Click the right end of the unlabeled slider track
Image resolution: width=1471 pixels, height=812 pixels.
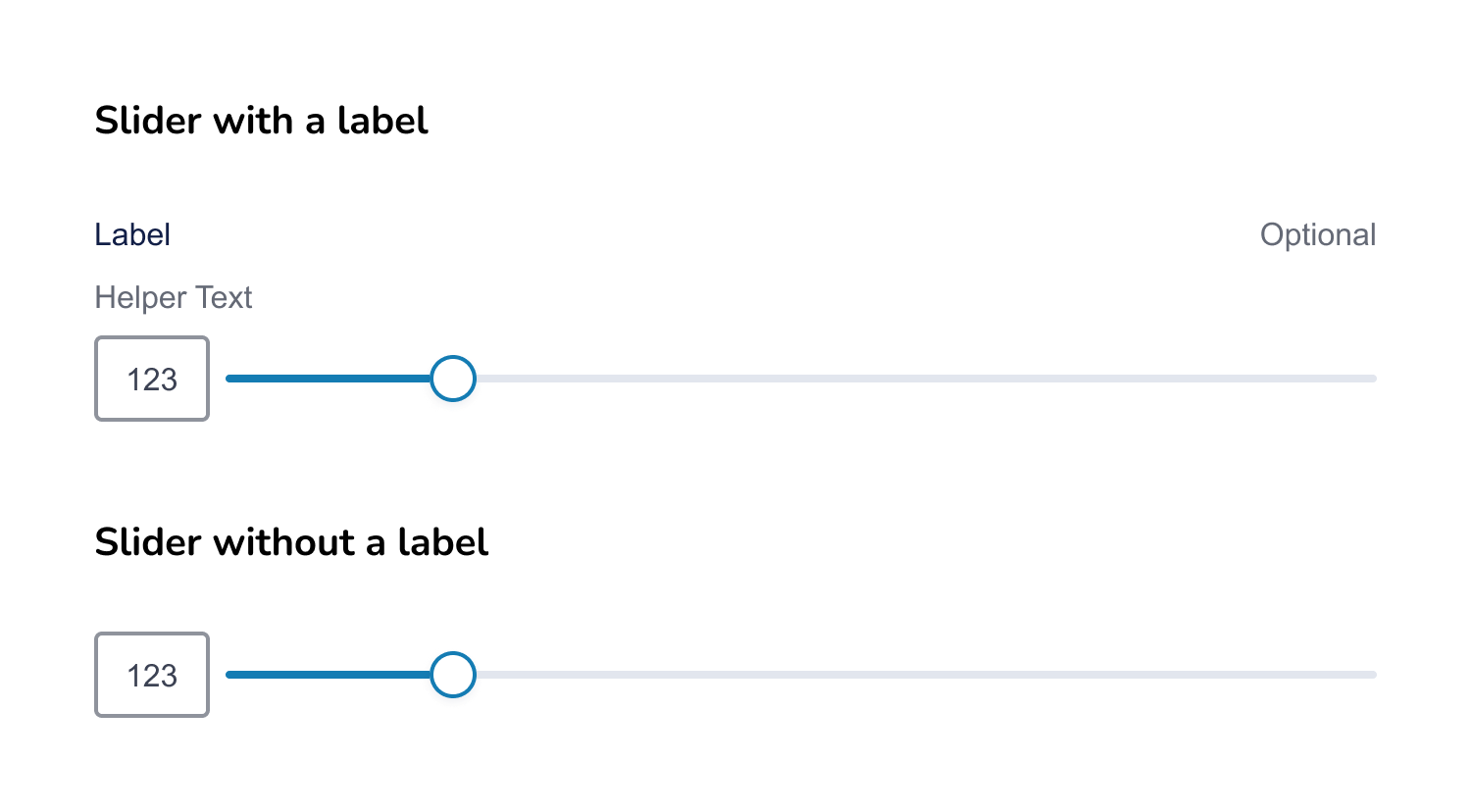[x=1371, y=675]
